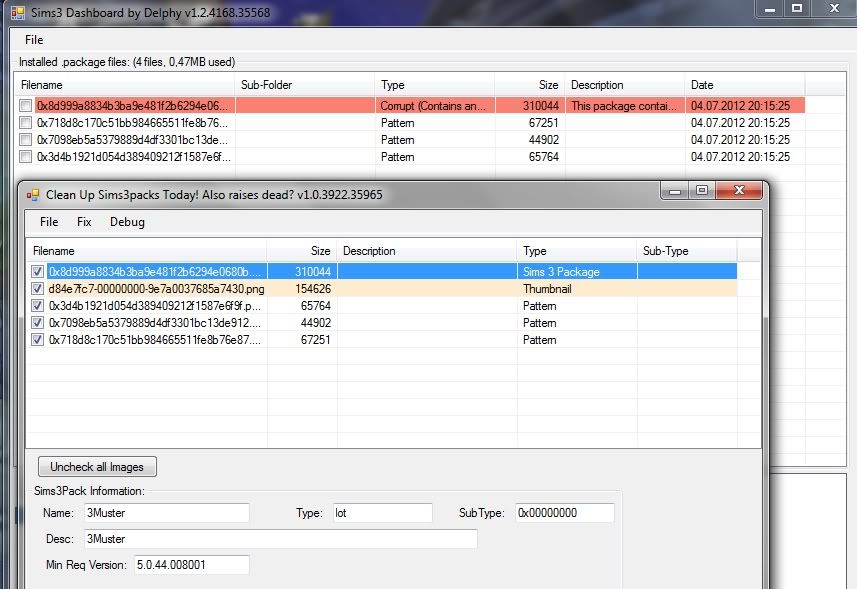
Task: Maximize the Sims3 Dashboard window
Action: [x=797, y=8]
